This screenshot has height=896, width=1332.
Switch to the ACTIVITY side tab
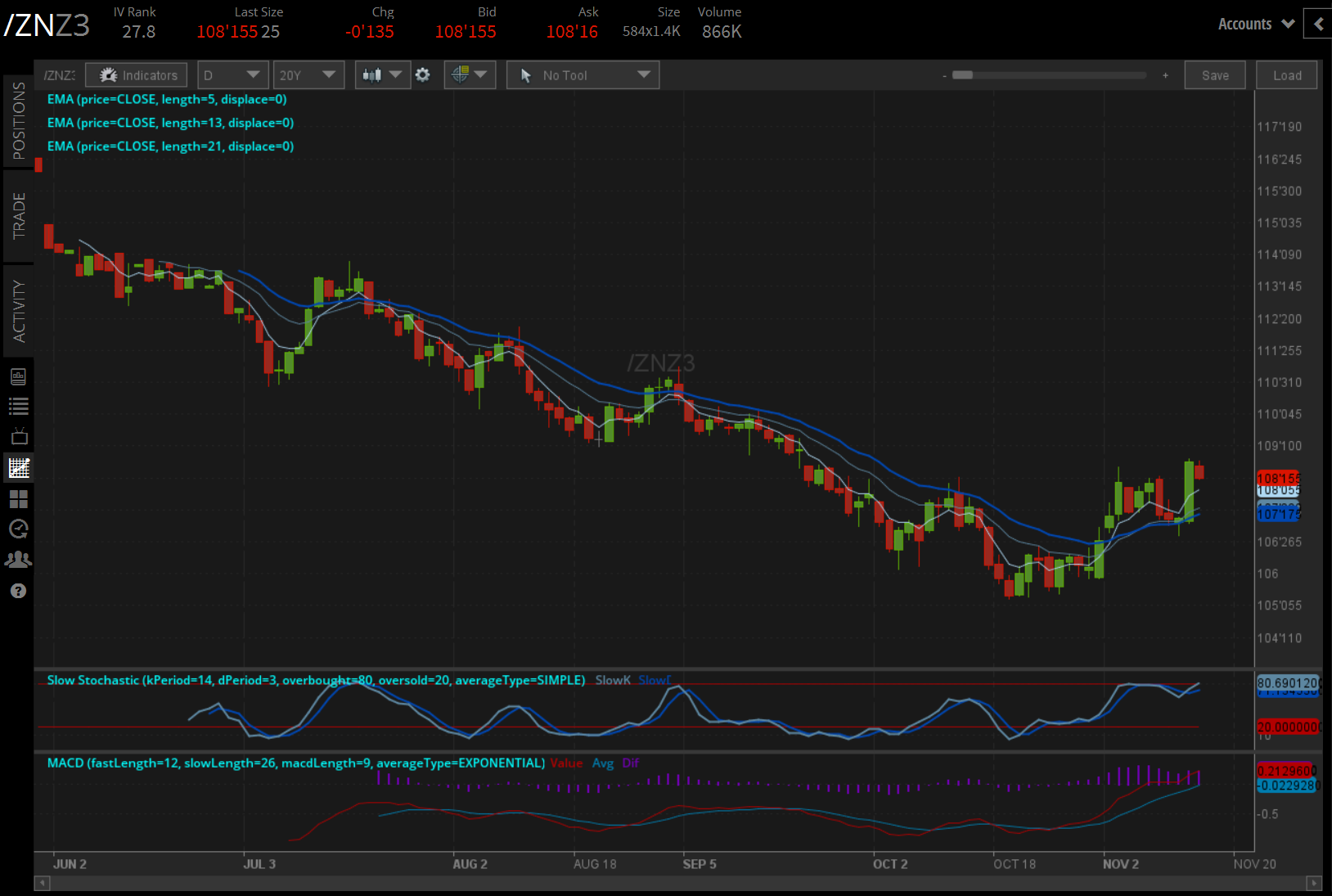coord(18,311)
